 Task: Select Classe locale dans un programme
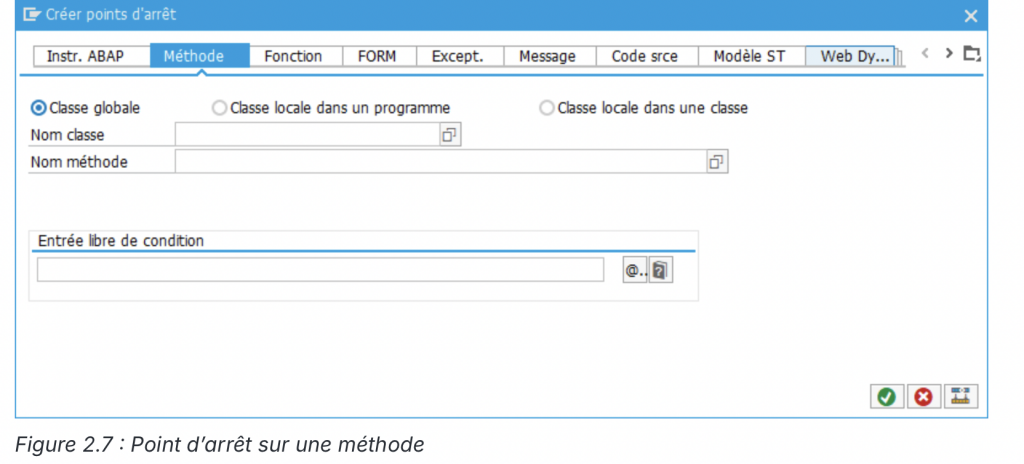pos(220,108)
